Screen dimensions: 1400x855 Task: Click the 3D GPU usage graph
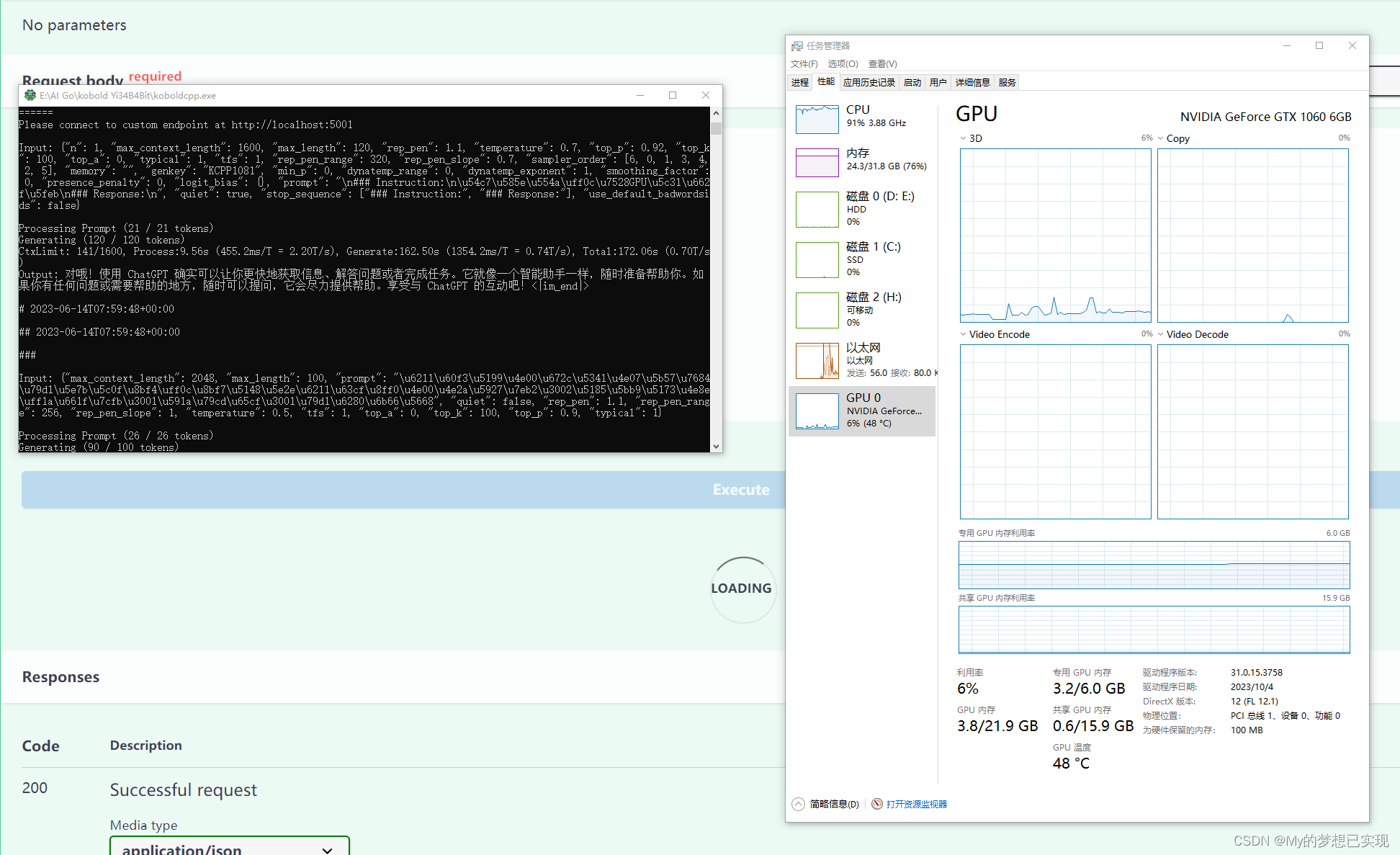pyautogui.click(x=1055, y=235)
